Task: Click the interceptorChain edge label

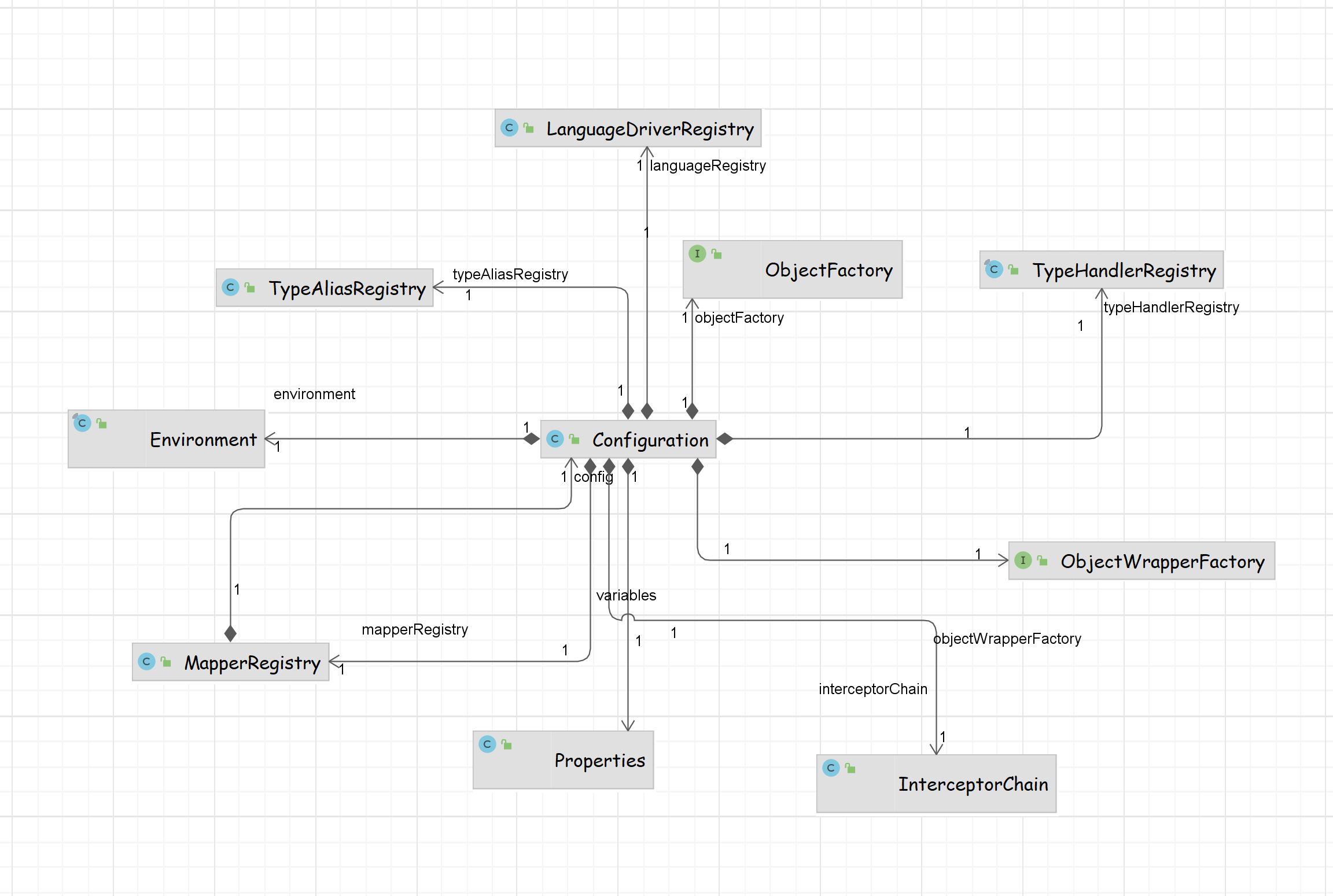Action: point(872,689)
